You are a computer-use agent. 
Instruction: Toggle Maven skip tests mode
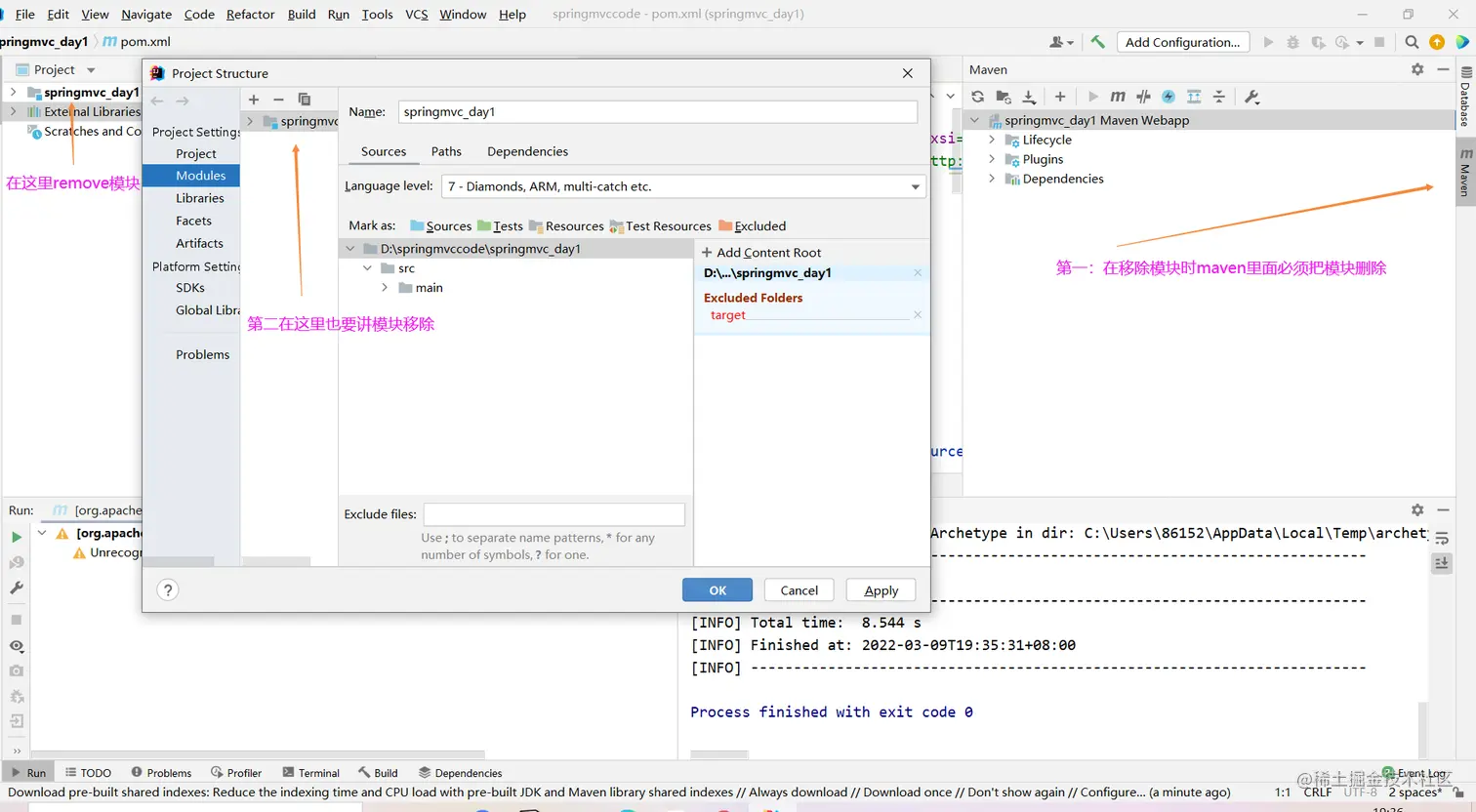(x=1168, y=97)
